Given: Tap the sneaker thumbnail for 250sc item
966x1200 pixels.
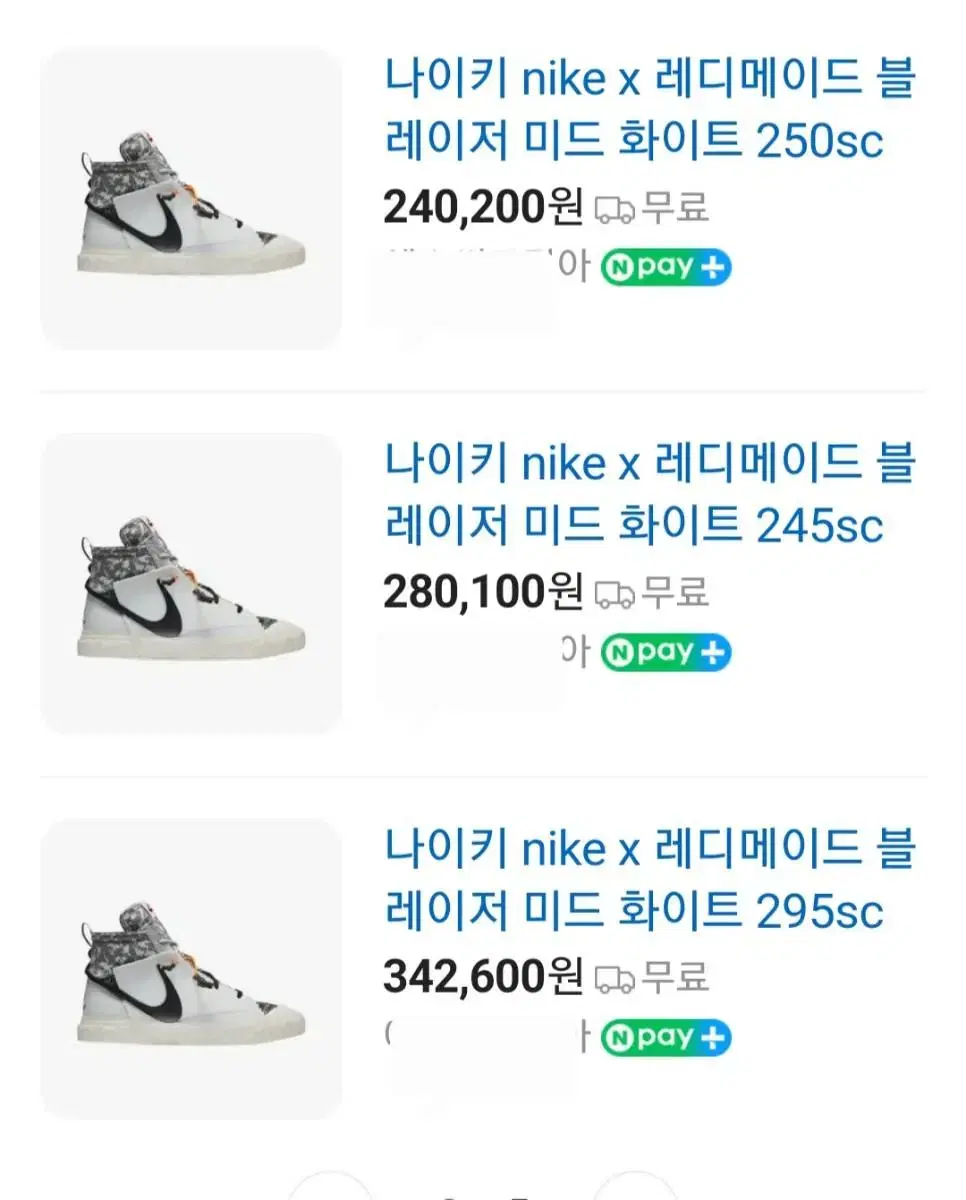Looking at the screenshot, I should 191,198.
